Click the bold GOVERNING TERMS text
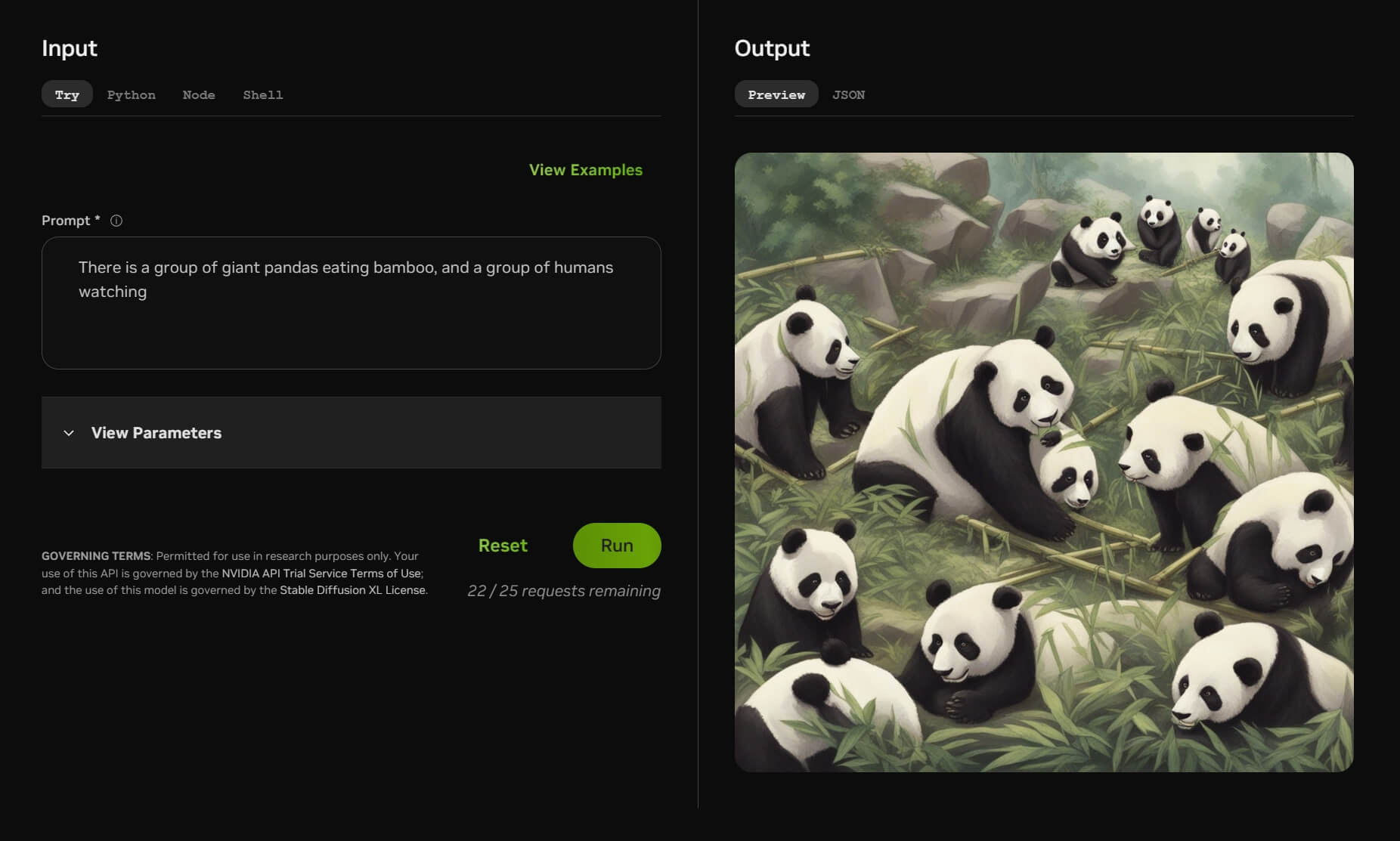This screenshot has height=841, width=1400. (x=96, y=556)
